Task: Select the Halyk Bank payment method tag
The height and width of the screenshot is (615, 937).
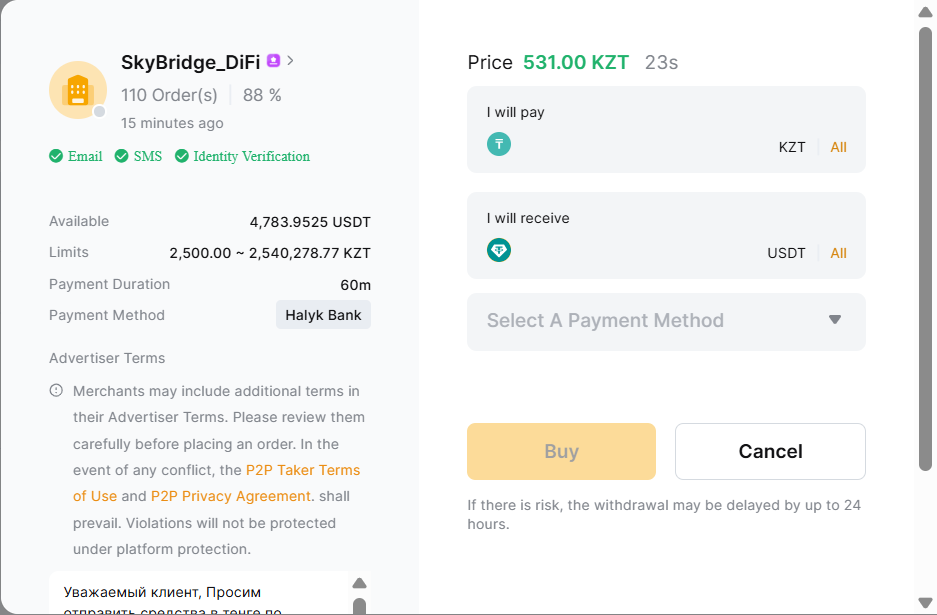Action: coord(323,315)
